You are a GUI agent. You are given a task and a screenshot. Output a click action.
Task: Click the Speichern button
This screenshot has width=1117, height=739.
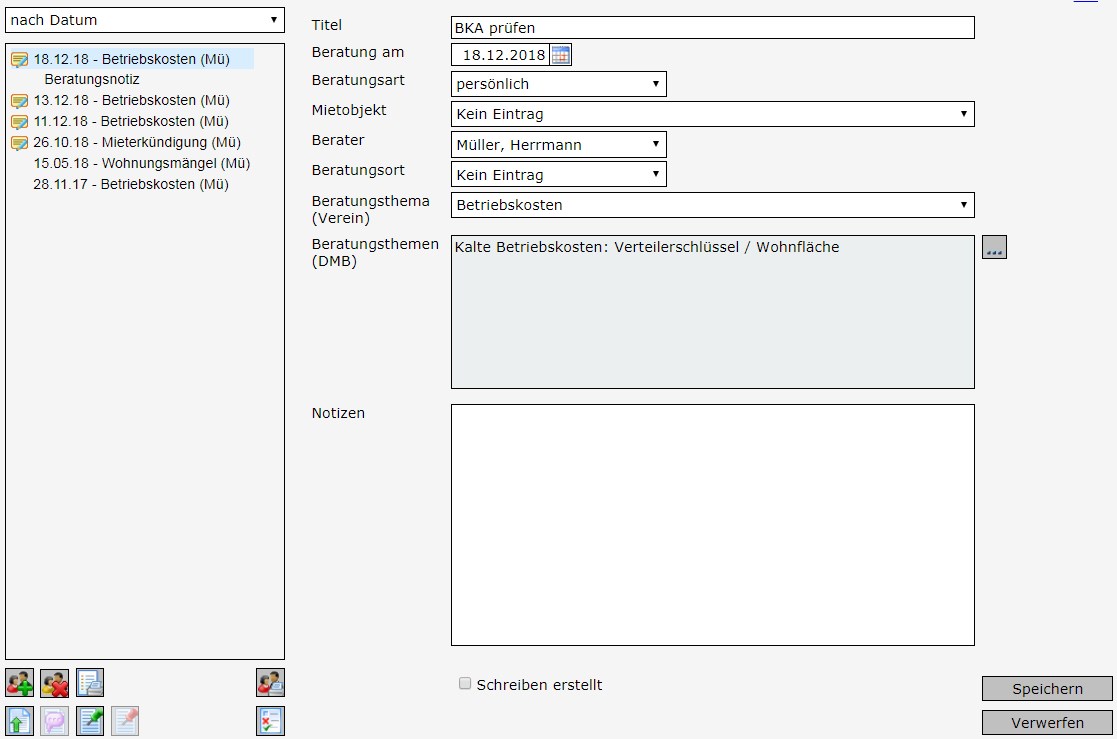(1047, 689)
